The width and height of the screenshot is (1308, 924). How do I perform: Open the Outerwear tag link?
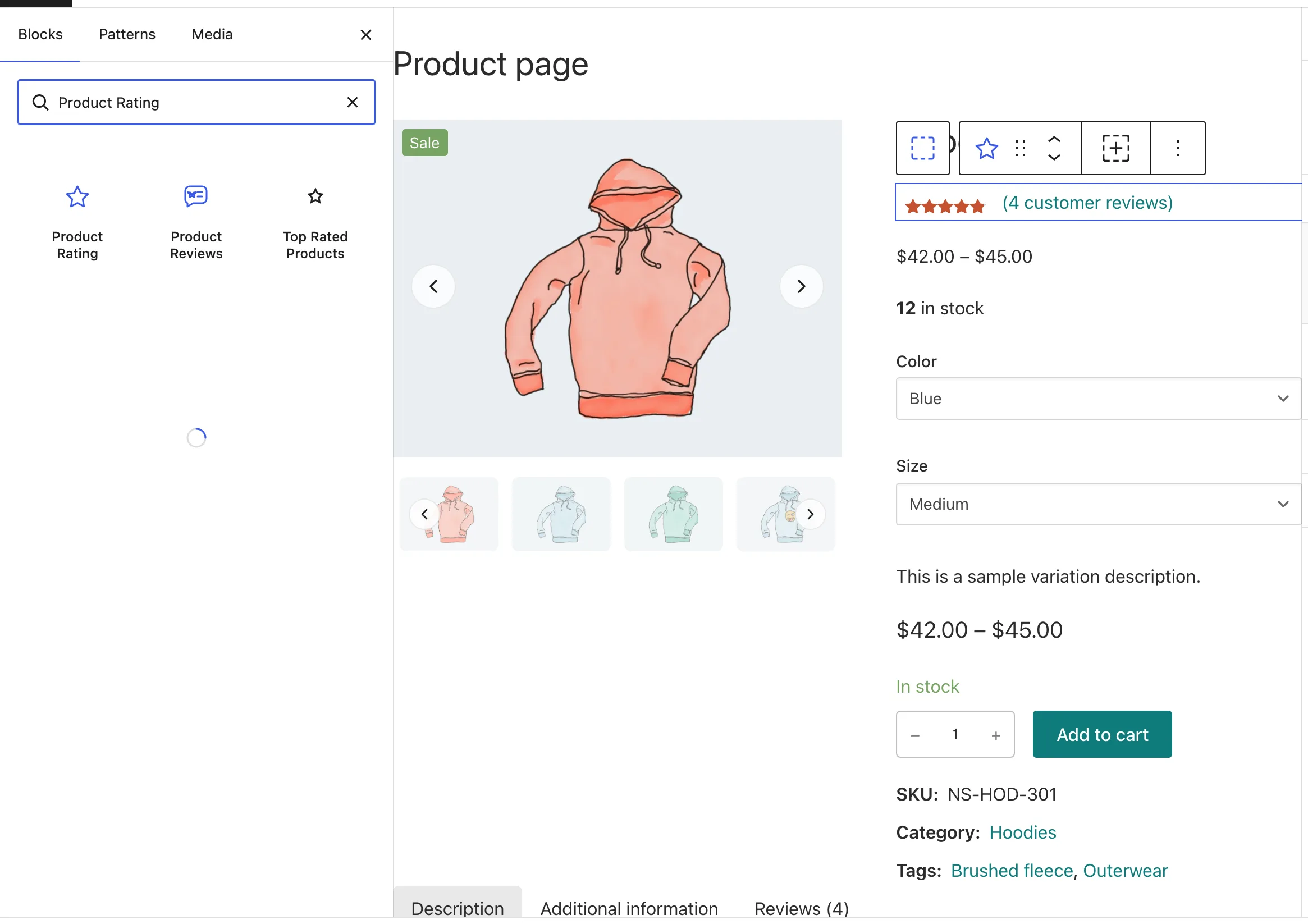[x=1124, y=871]
